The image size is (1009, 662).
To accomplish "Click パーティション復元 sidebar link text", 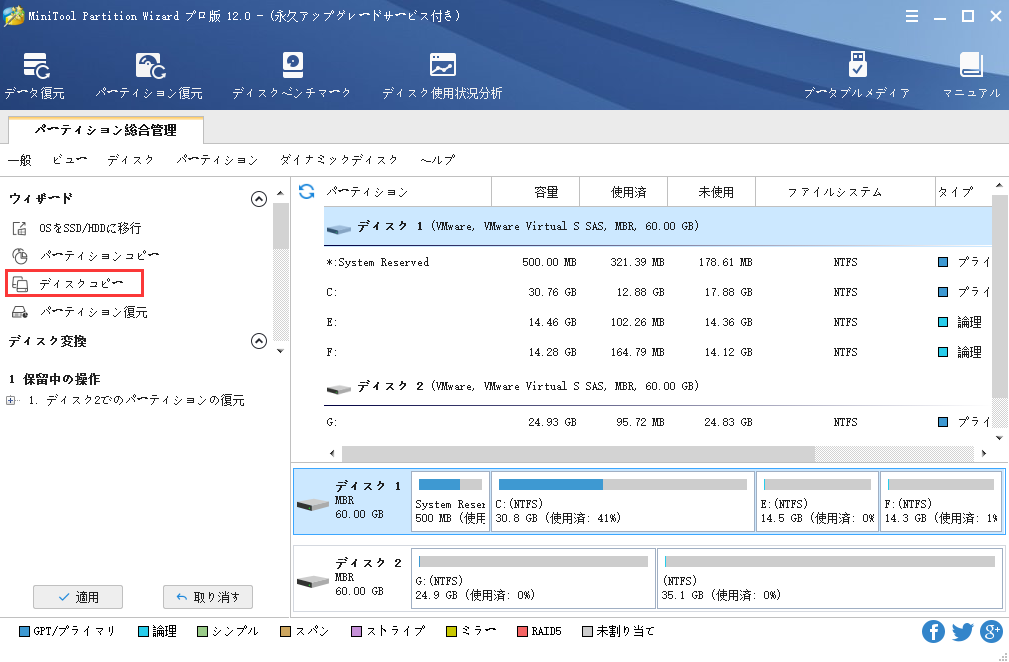I will [x=94, y=312].
